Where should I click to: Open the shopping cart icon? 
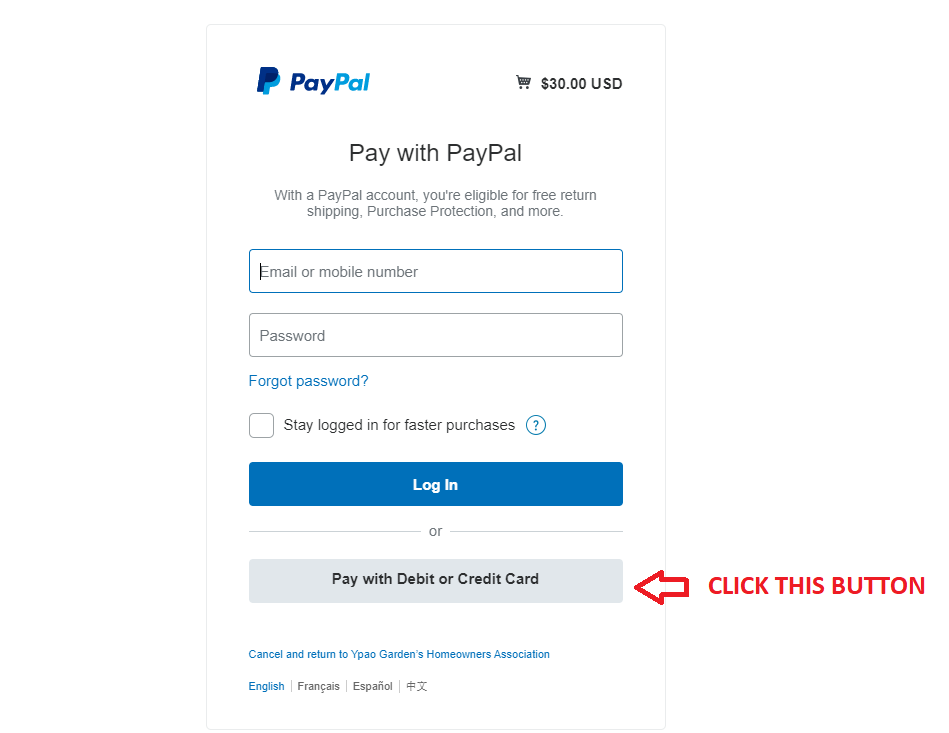(523, 82)
